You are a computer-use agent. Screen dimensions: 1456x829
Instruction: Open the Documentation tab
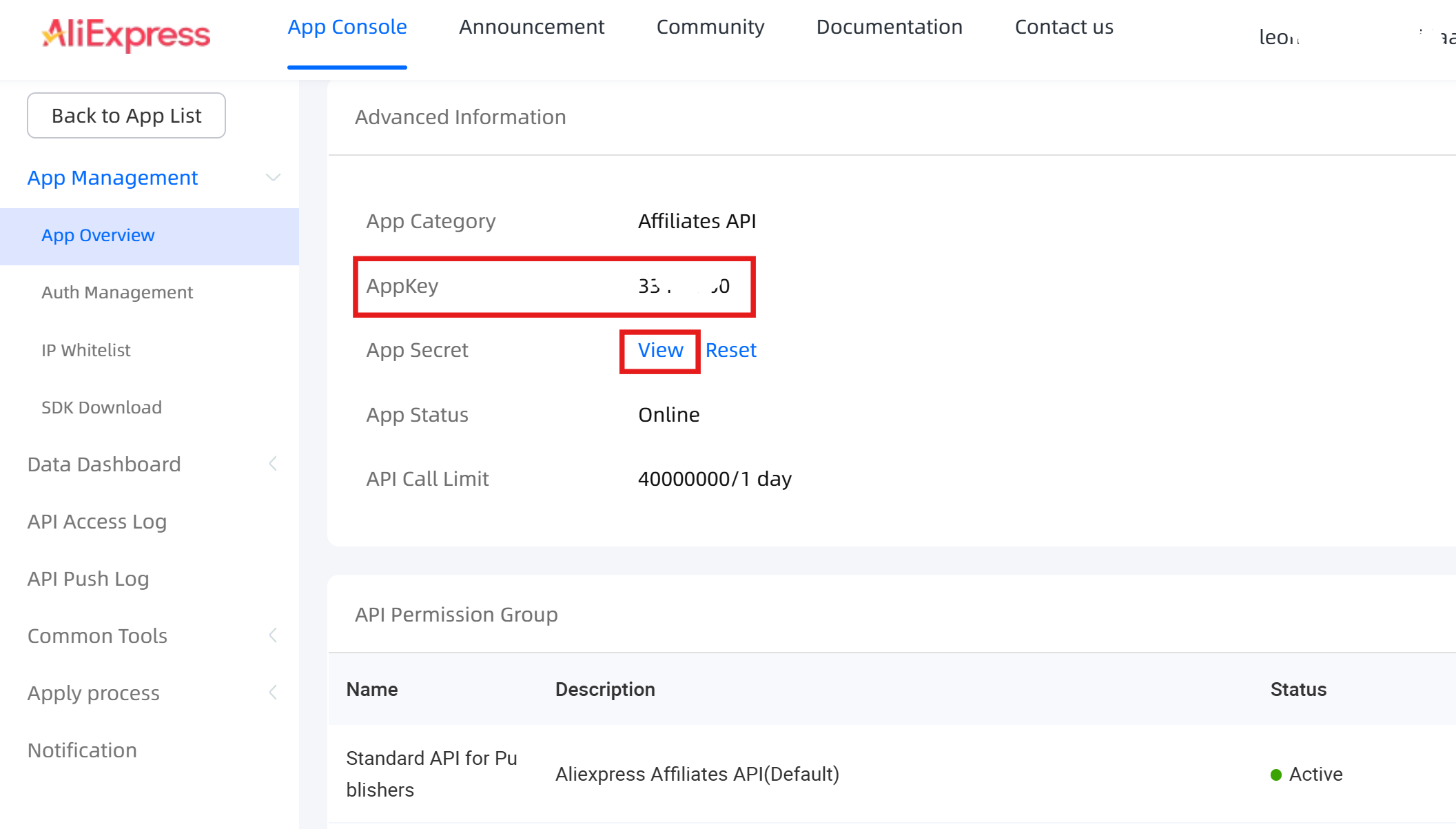click(890, 27)
